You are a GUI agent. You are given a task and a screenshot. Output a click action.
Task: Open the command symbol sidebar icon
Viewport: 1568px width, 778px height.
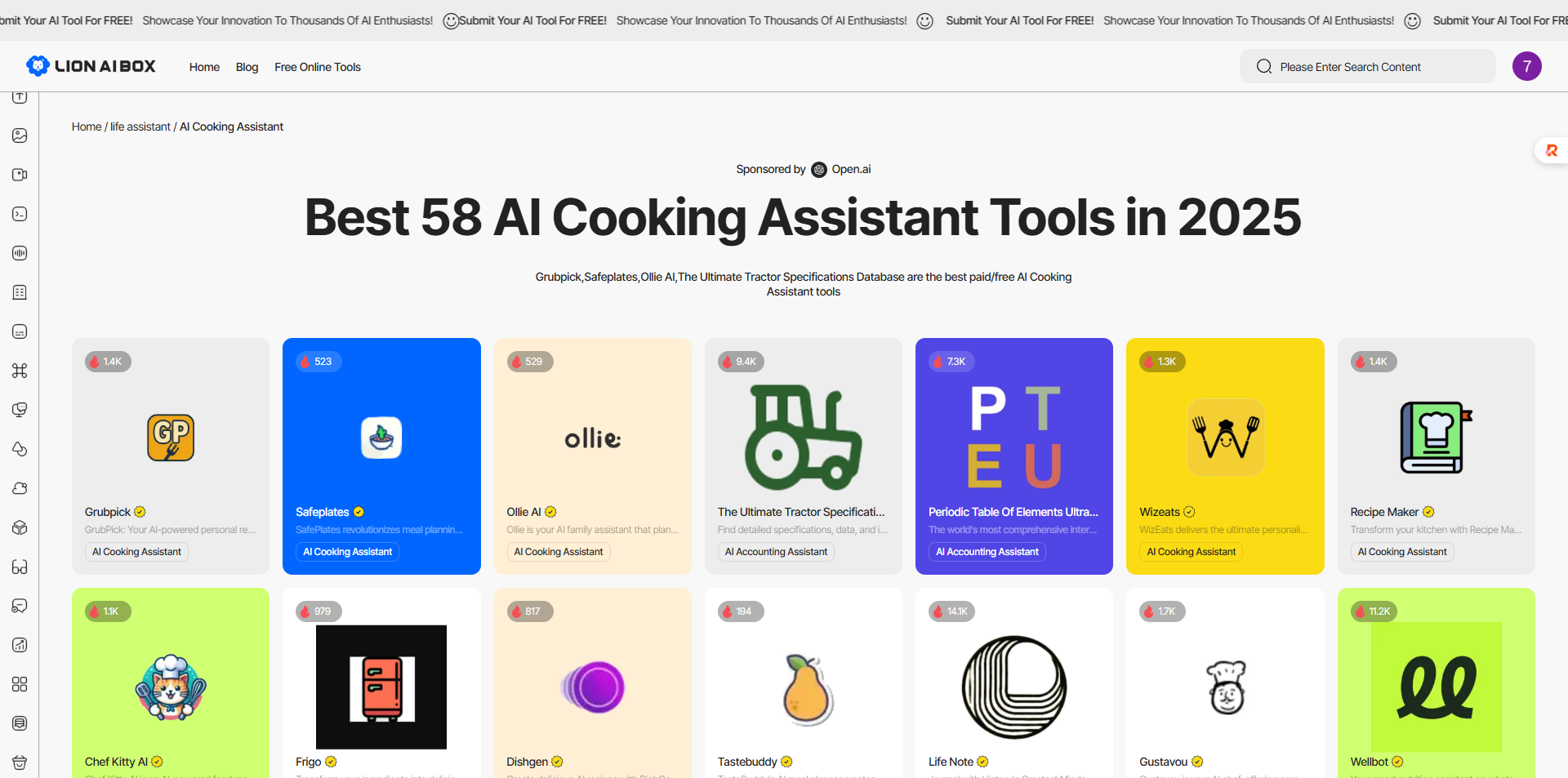coord(20,371)
